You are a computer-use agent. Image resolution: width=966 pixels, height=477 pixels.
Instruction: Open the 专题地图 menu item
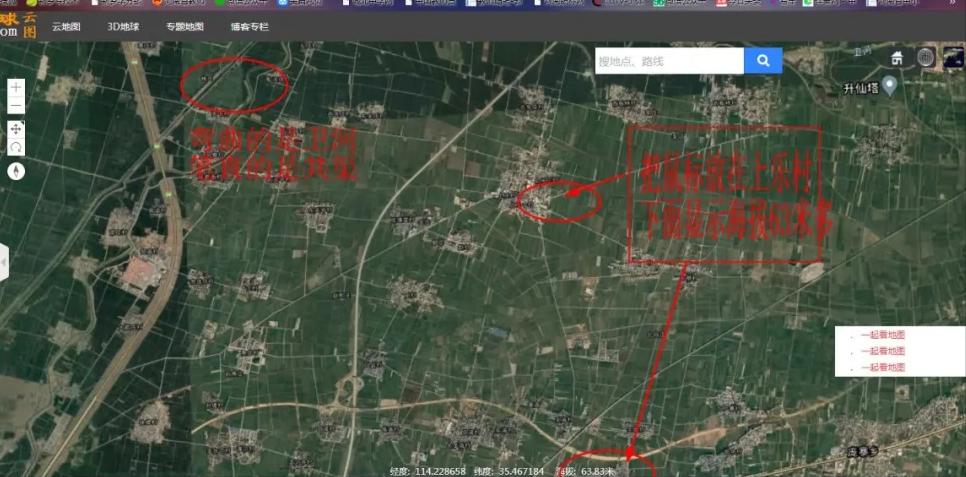(x=185, y=26)
